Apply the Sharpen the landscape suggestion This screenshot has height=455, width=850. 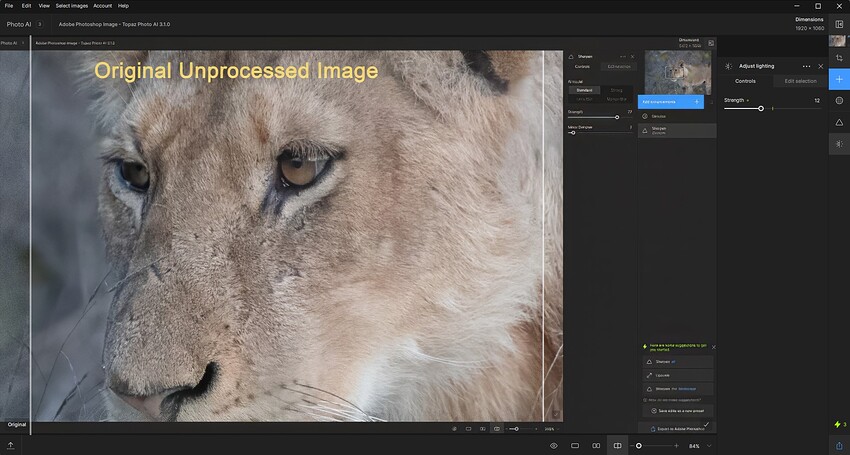coord(678,389)
